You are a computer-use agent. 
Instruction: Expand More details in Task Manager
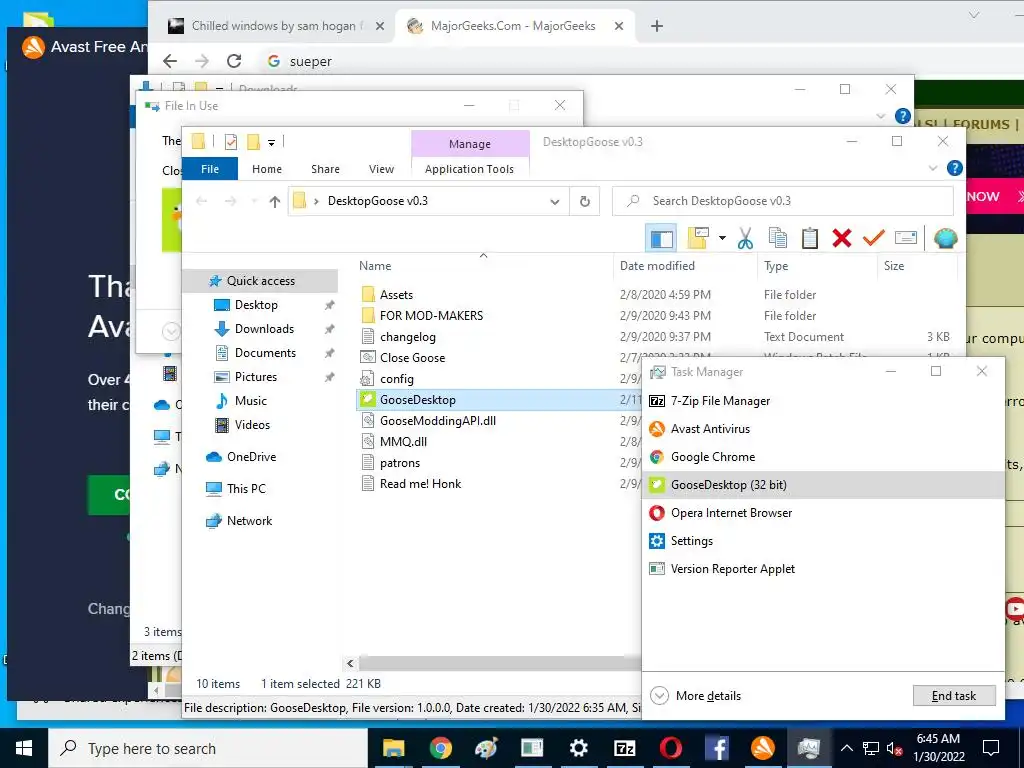[696, 696]
